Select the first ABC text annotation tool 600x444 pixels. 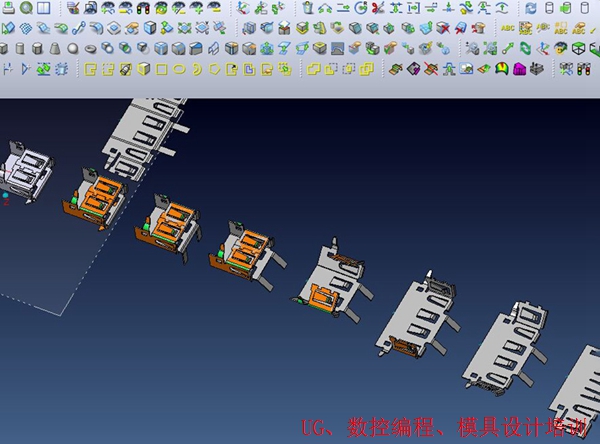[x=508, y=28]
